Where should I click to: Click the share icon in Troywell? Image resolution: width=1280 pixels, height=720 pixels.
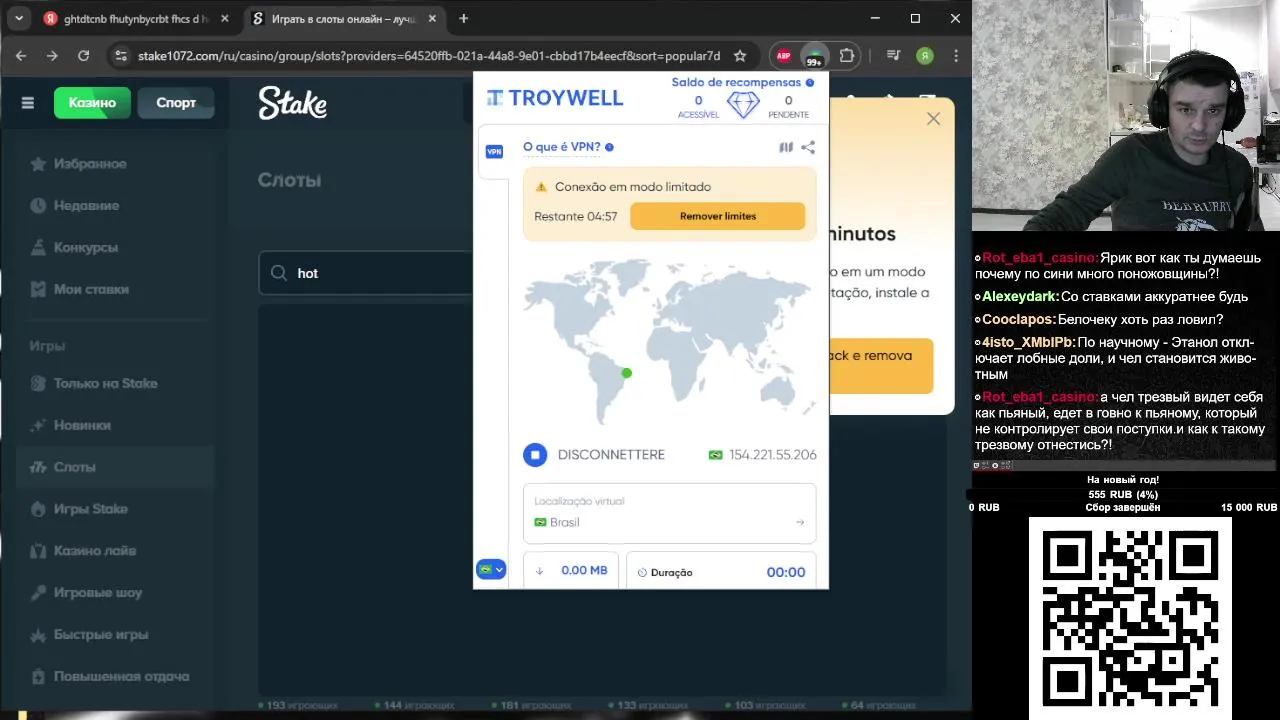click(808, 147)
